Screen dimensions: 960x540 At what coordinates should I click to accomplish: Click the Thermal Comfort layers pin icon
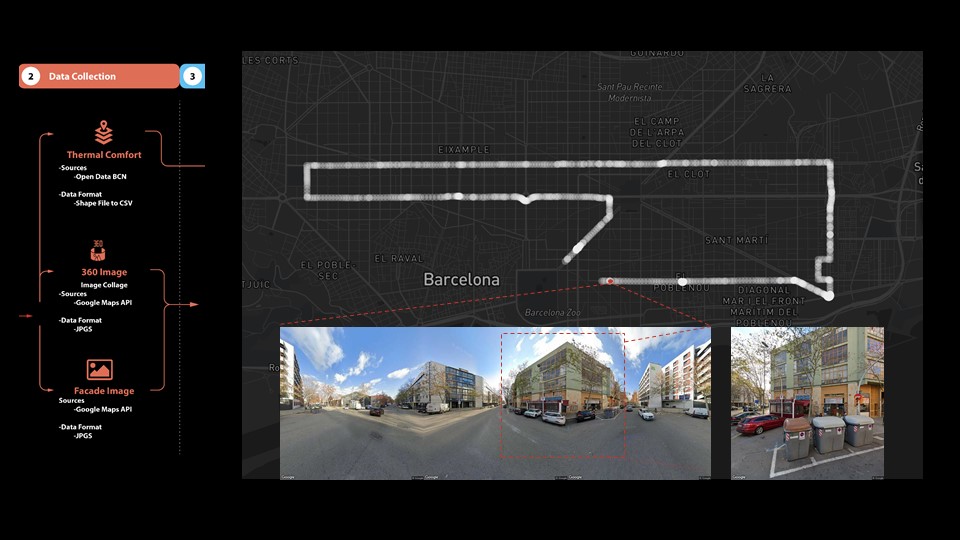(x=103, y=133)
